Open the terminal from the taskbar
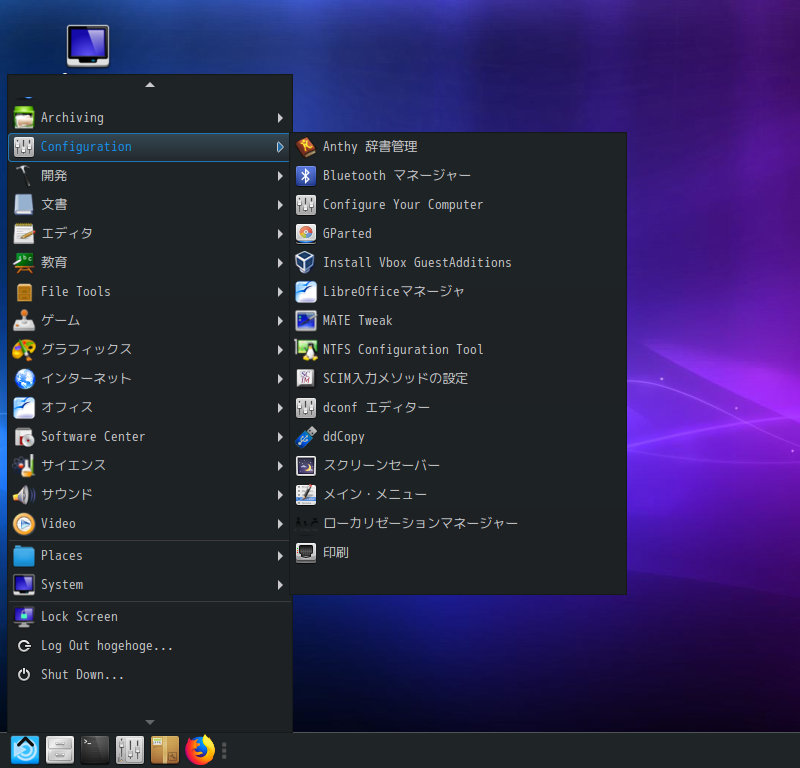The width and height of the screenshot is (800, 768). [x=94, y=749]
